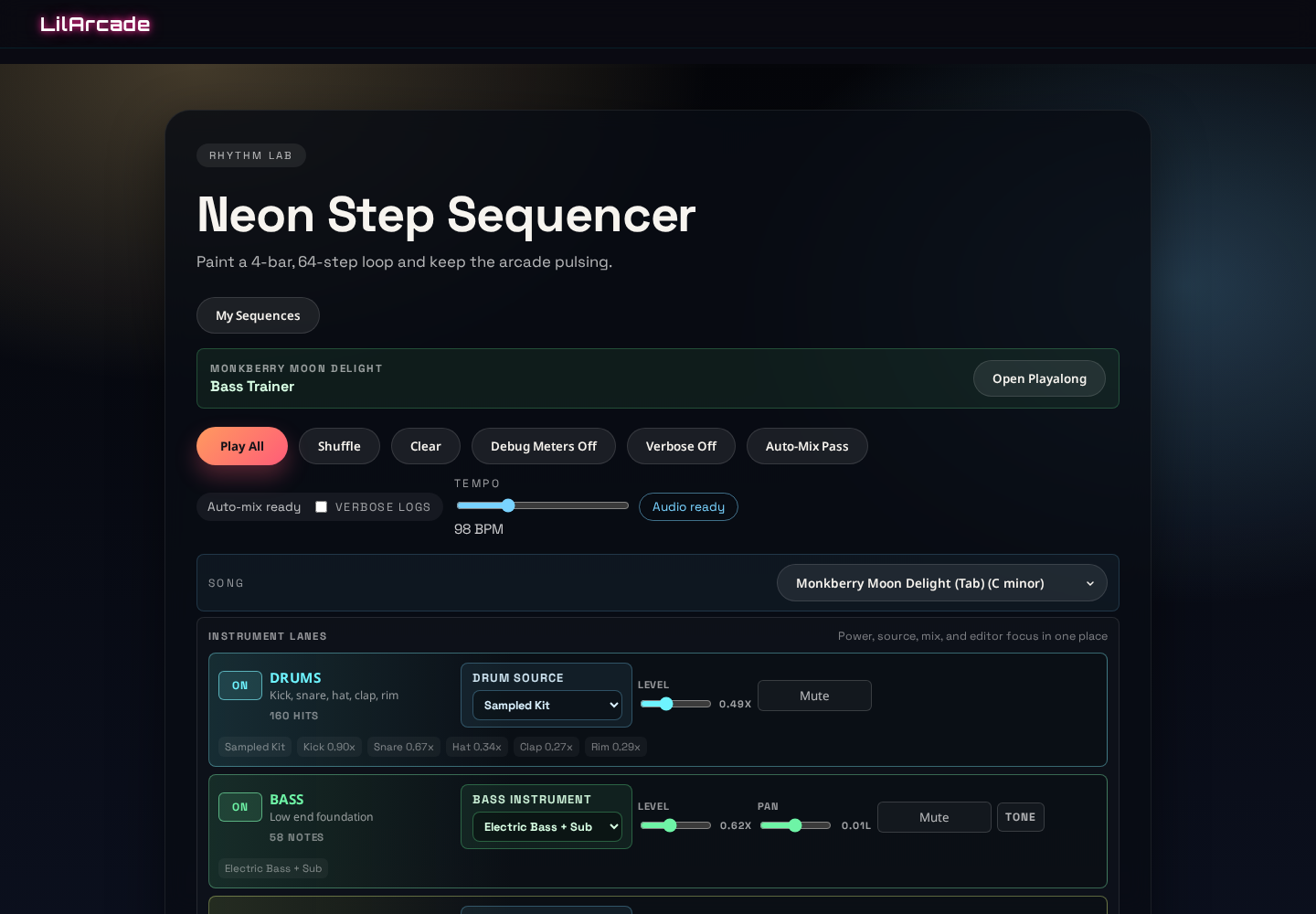Click the Drums 0.49X level value

click(x=735, y=704)
